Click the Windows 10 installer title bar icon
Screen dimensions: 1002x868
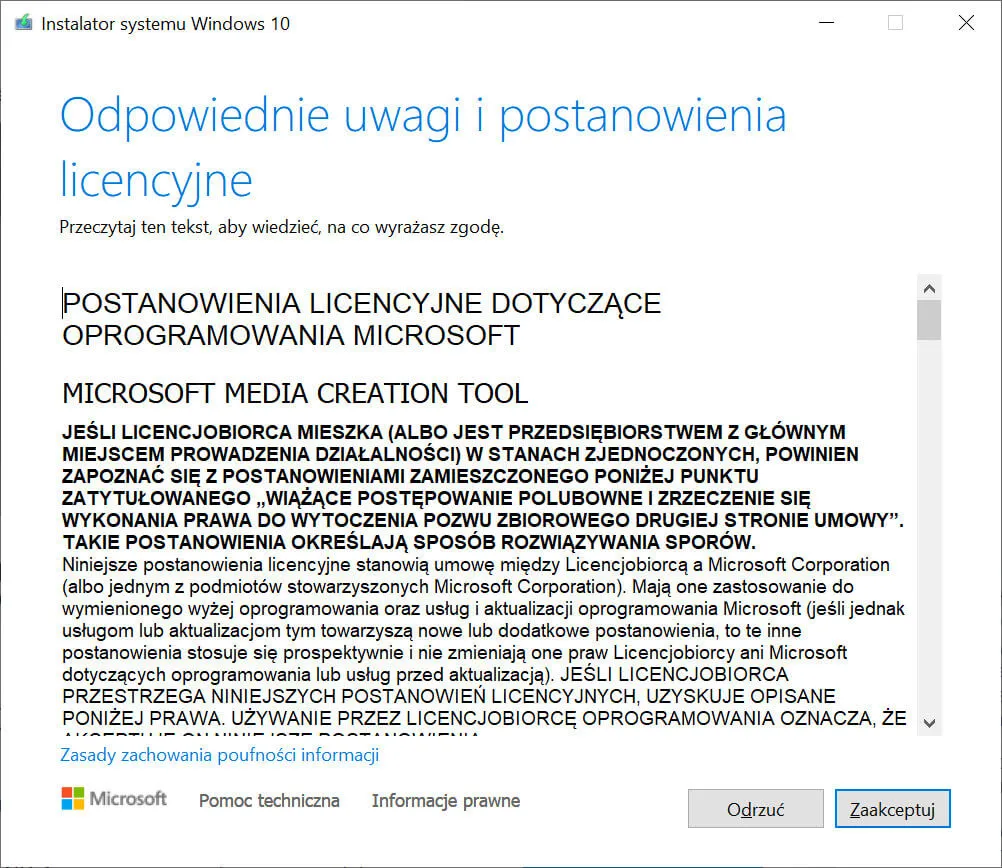22,23
